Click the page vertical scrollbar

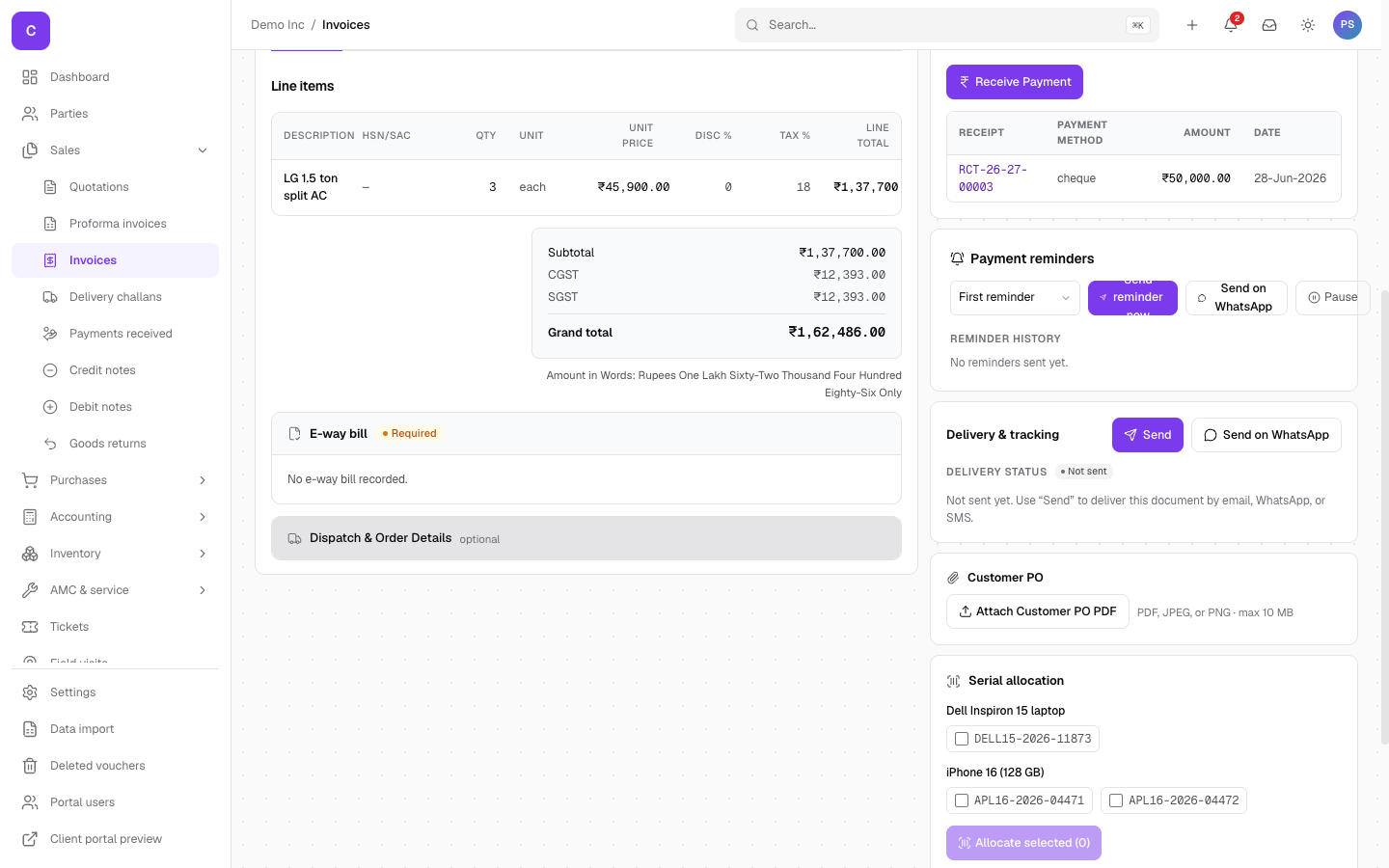click(x=1385, y=516)
